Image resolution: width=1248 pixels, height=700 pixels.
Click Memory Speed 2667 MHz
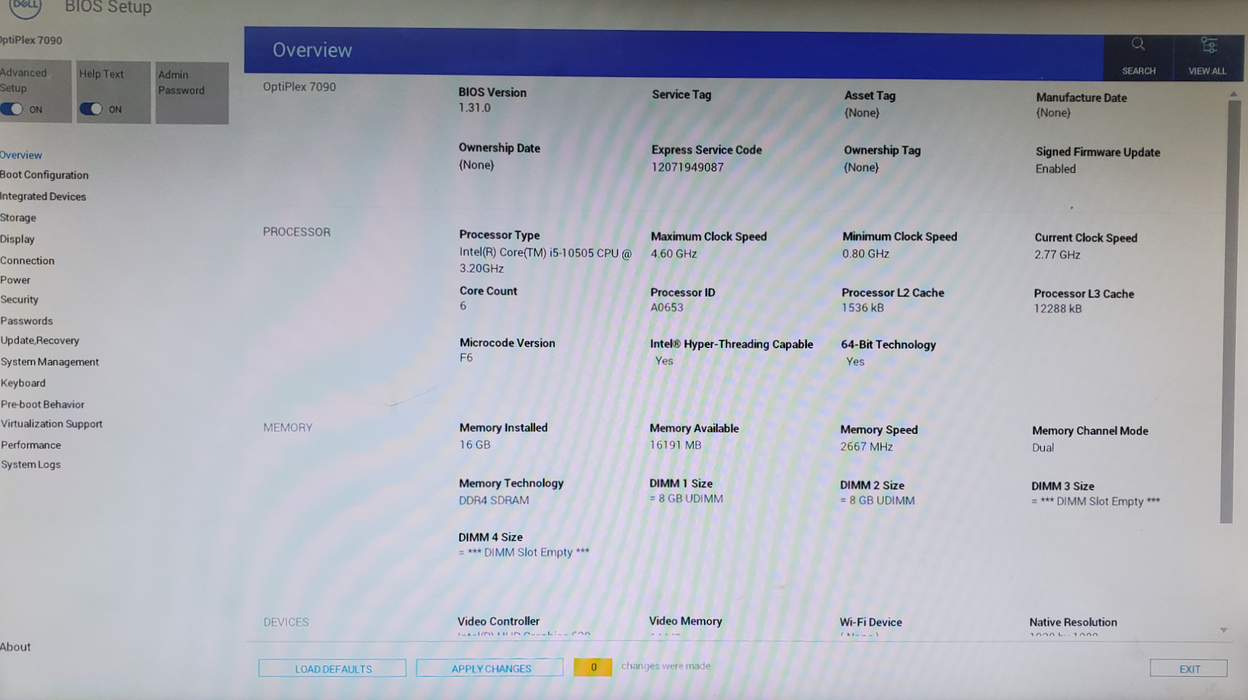pyautogui.click(x=867, y=447)
